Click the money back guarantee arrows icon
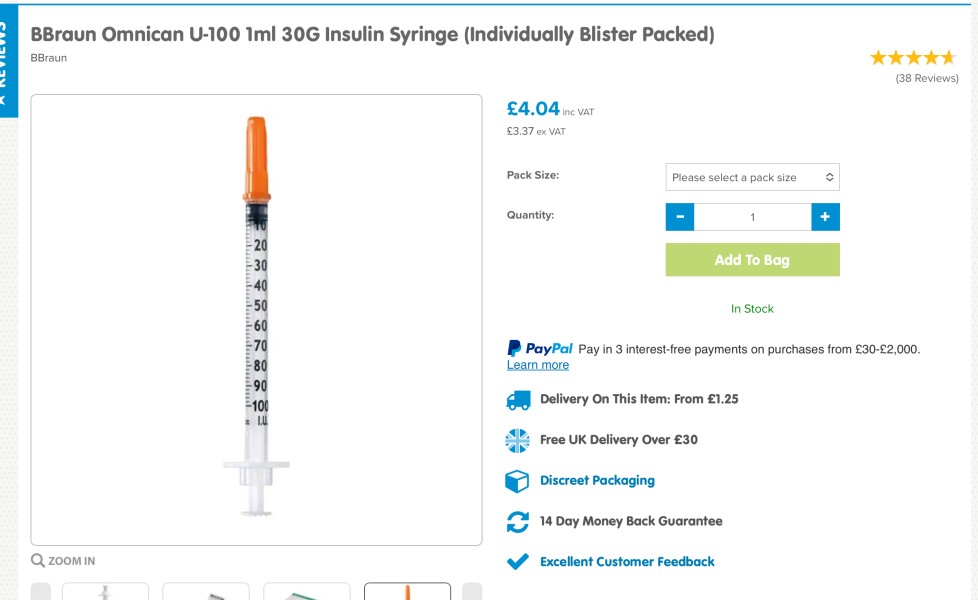 pyautogui.click(x=517, y=521)
